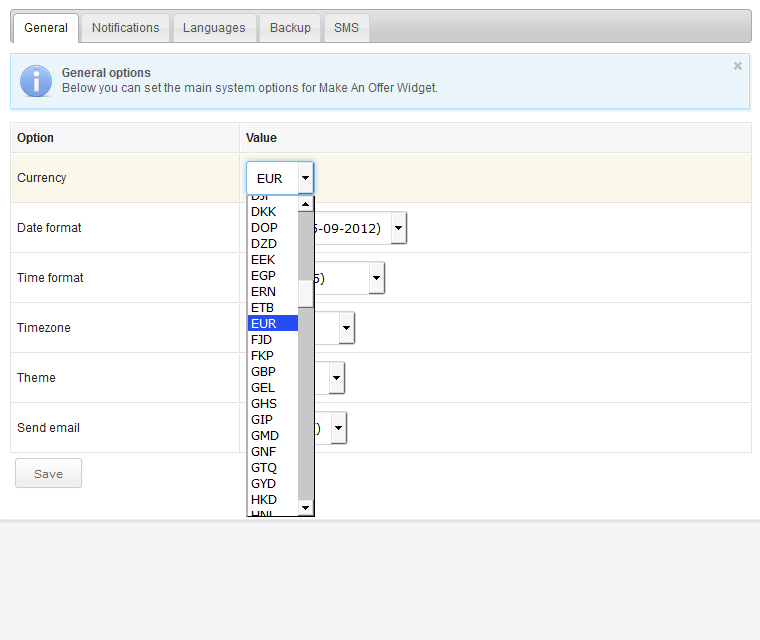760x640 pixels.
Task: Choose GYD in the currency list
Action: pos(272,484)
